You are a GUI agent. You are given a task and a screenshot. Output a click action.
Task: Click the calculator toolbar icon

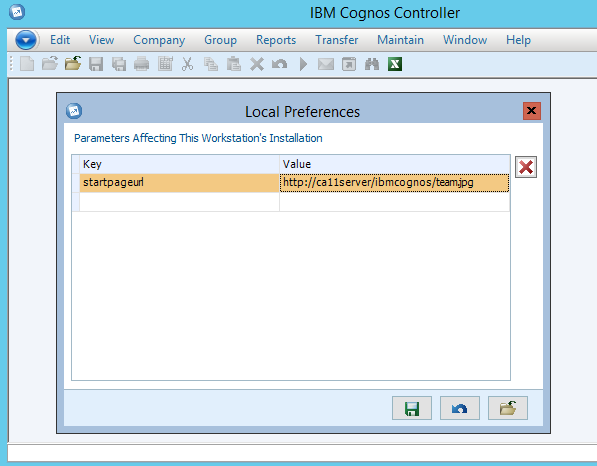pyautogui.click(x=165, y=64)
